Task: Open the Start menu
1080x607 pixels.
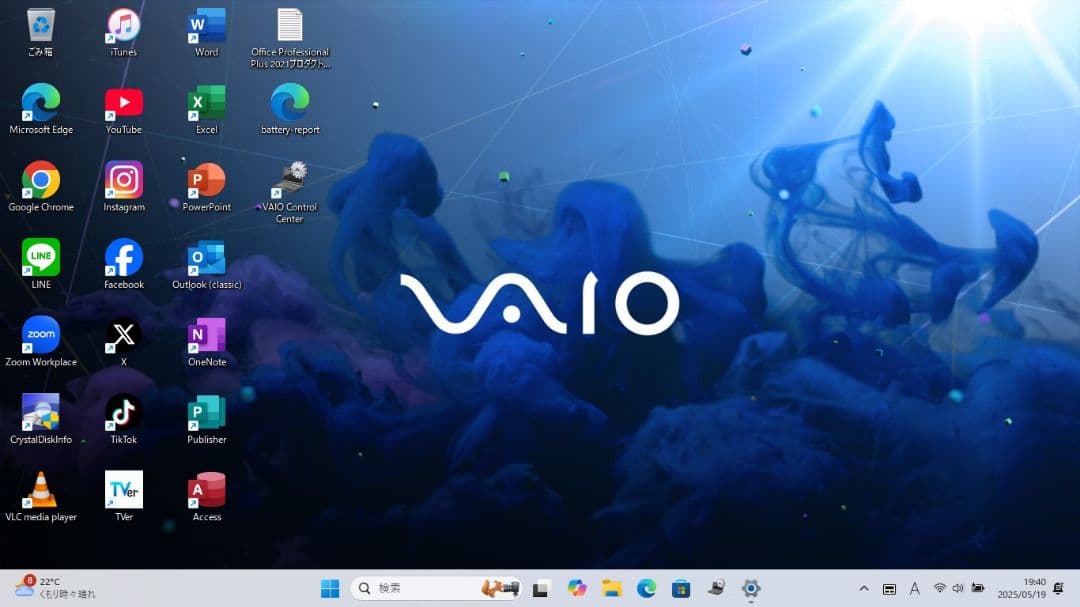Action: point(329,588)
